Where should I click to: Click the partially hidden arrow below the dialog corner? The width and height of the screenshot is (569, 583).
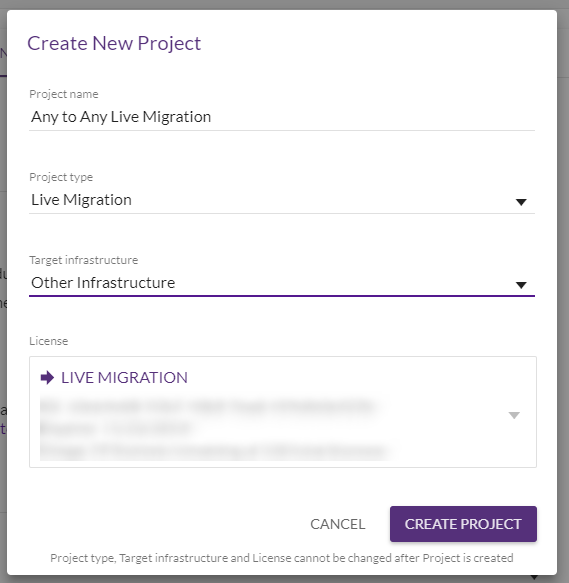[534, 577]
